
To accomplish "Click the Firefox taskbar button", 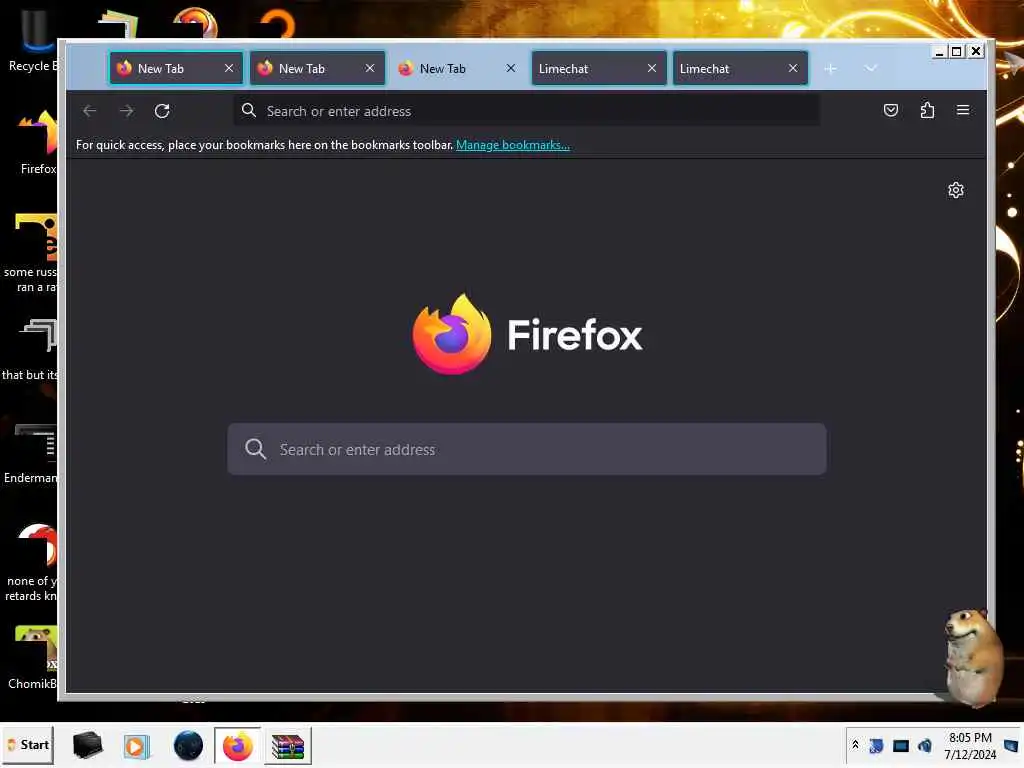I will (238, 746).
